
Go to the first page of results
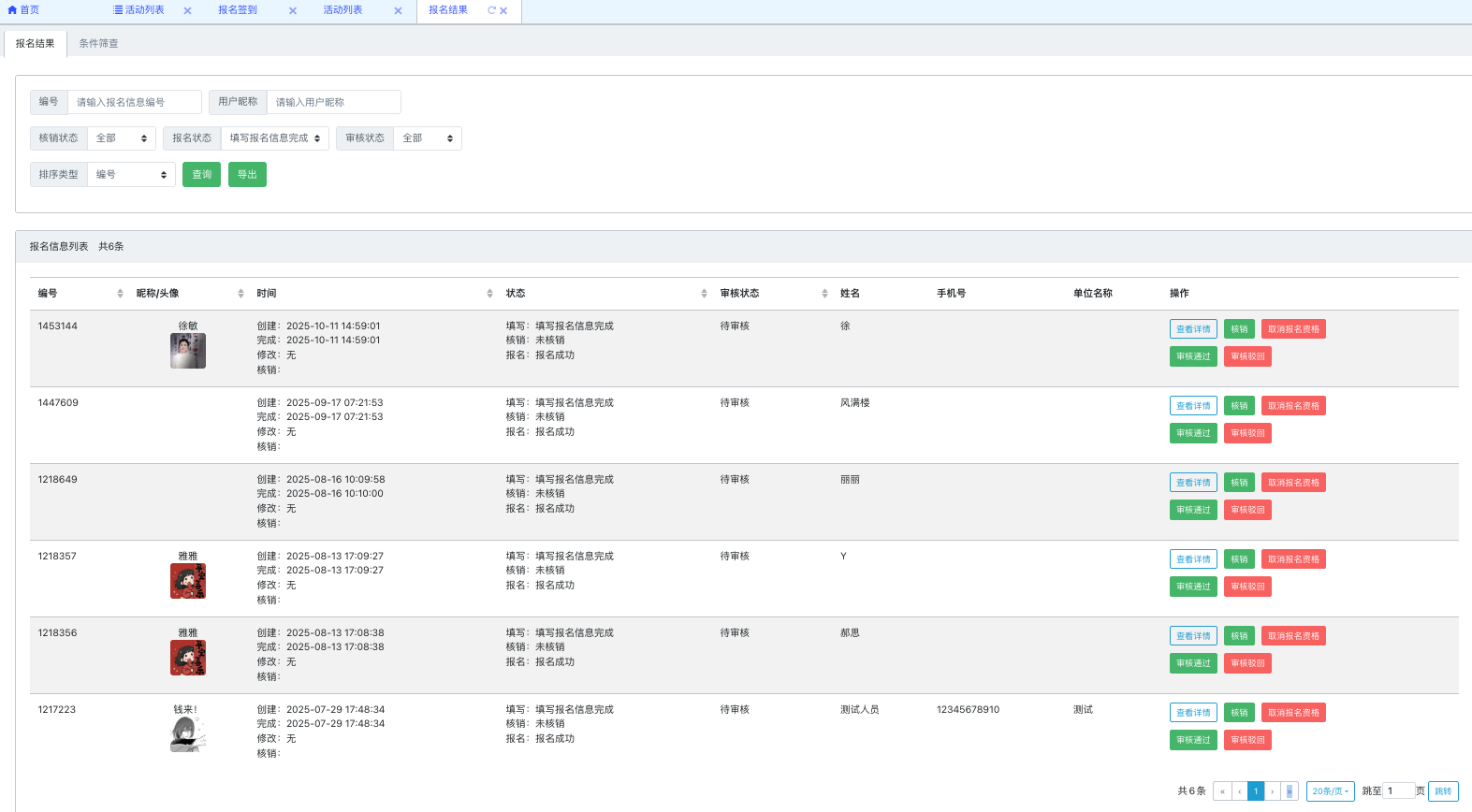click(1222, 791)
